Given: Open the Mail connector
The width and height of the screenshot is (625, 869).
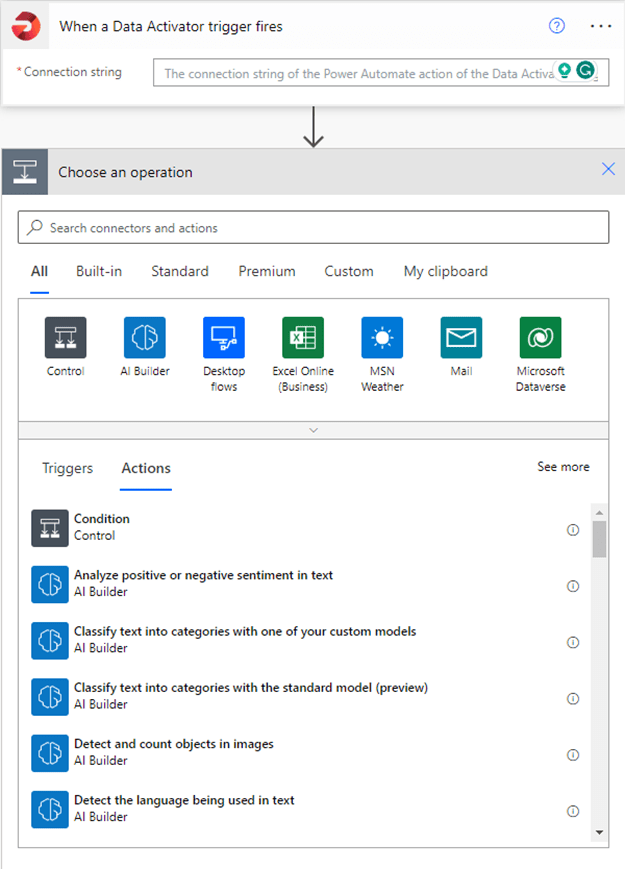Looking at the screenshot, I should 461,338.
